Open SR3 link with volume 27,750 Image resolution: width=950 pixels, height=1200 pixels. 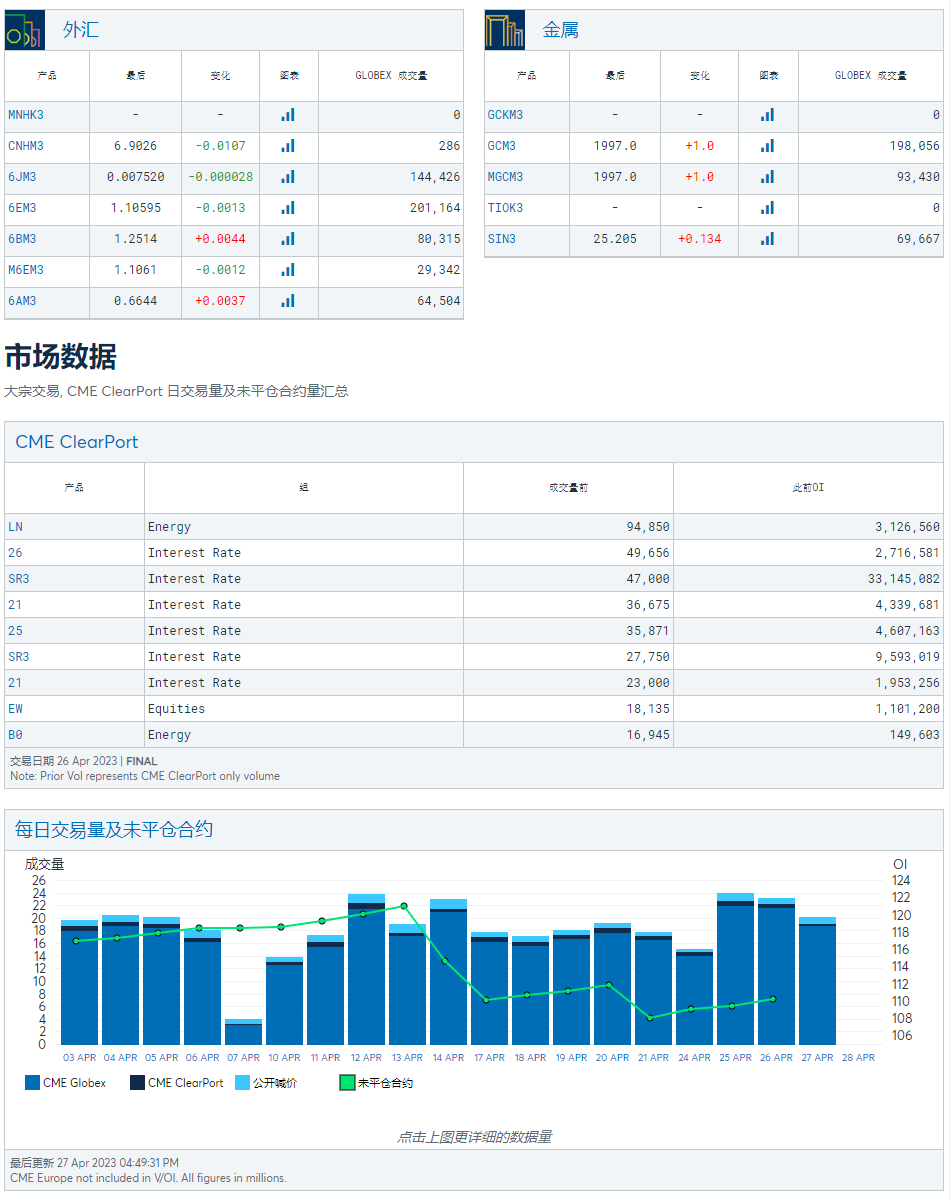[19, 657]
